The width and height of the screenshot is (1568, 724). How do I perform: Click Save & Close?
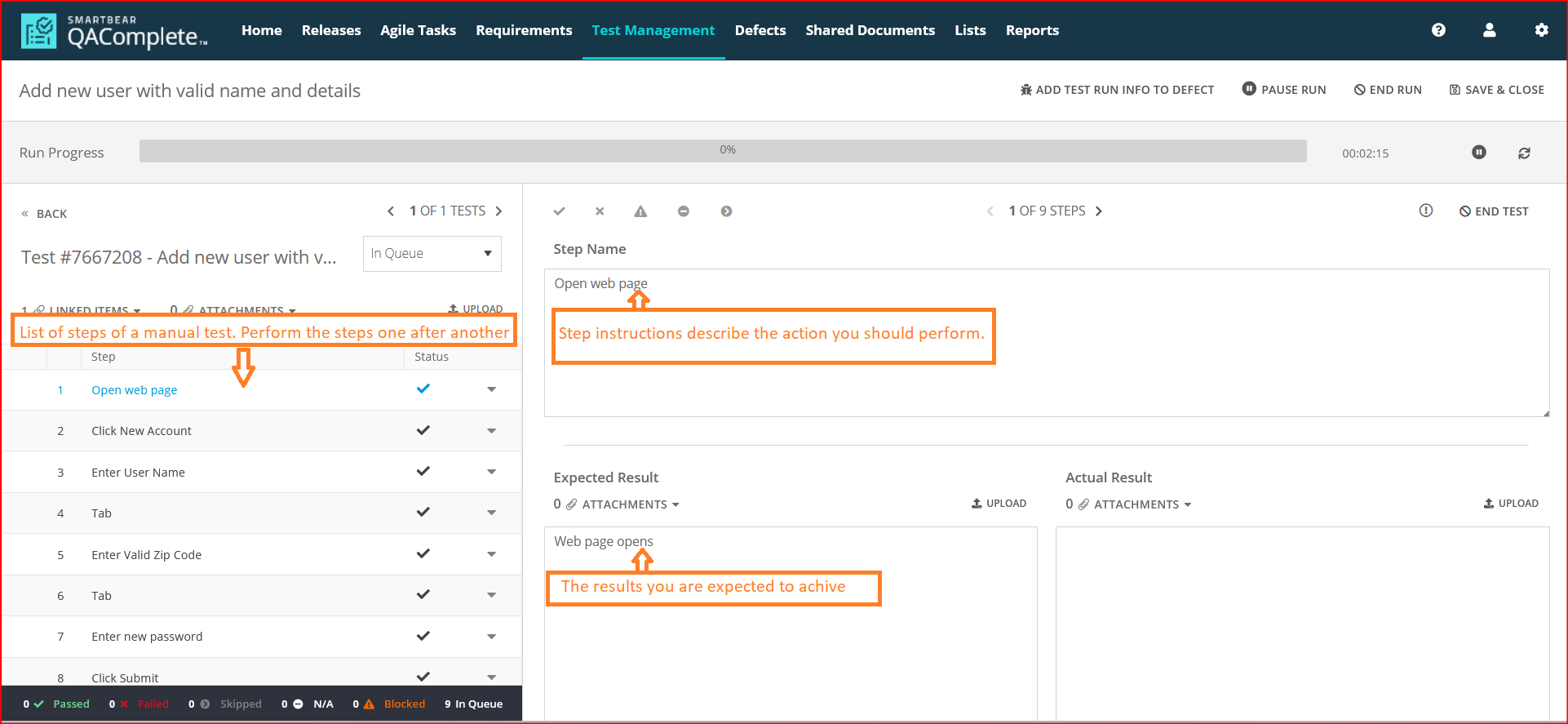click(x=1496, y=90)
